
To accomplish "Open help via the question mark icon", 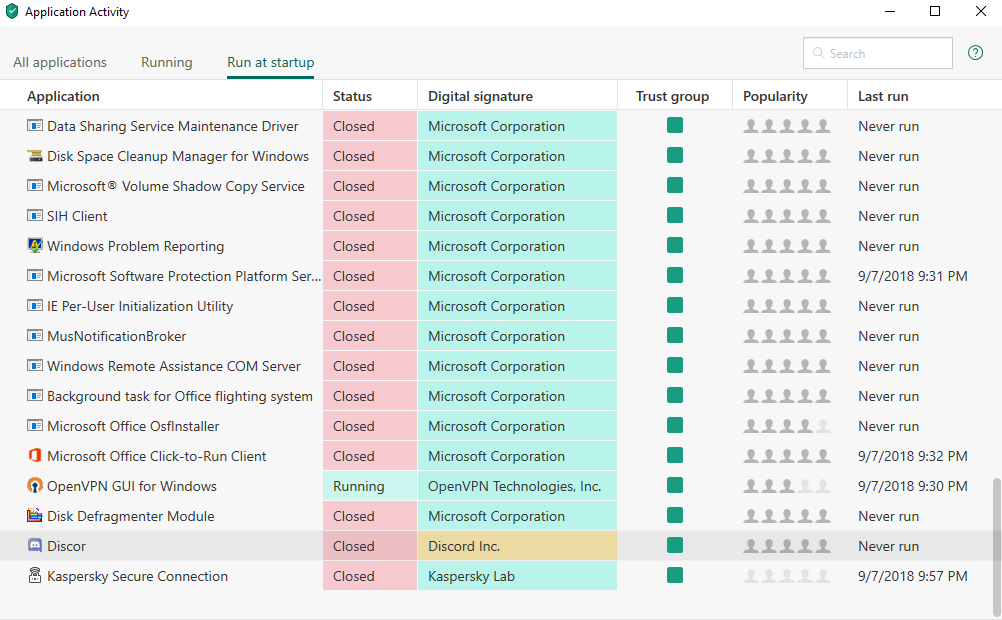I will coord(975,53).
